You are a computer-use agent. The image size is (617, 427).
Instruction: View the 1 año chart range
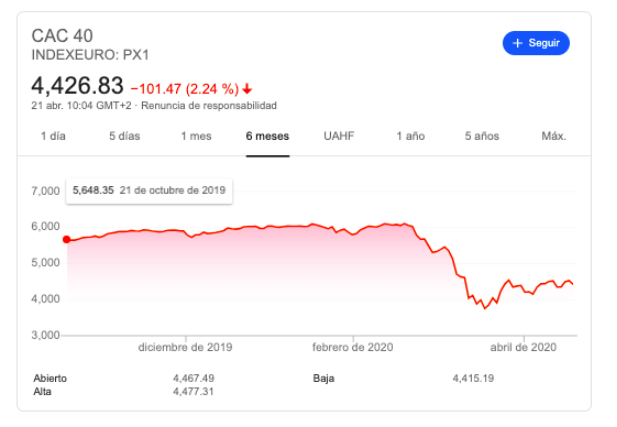click(x=410, y=136)
